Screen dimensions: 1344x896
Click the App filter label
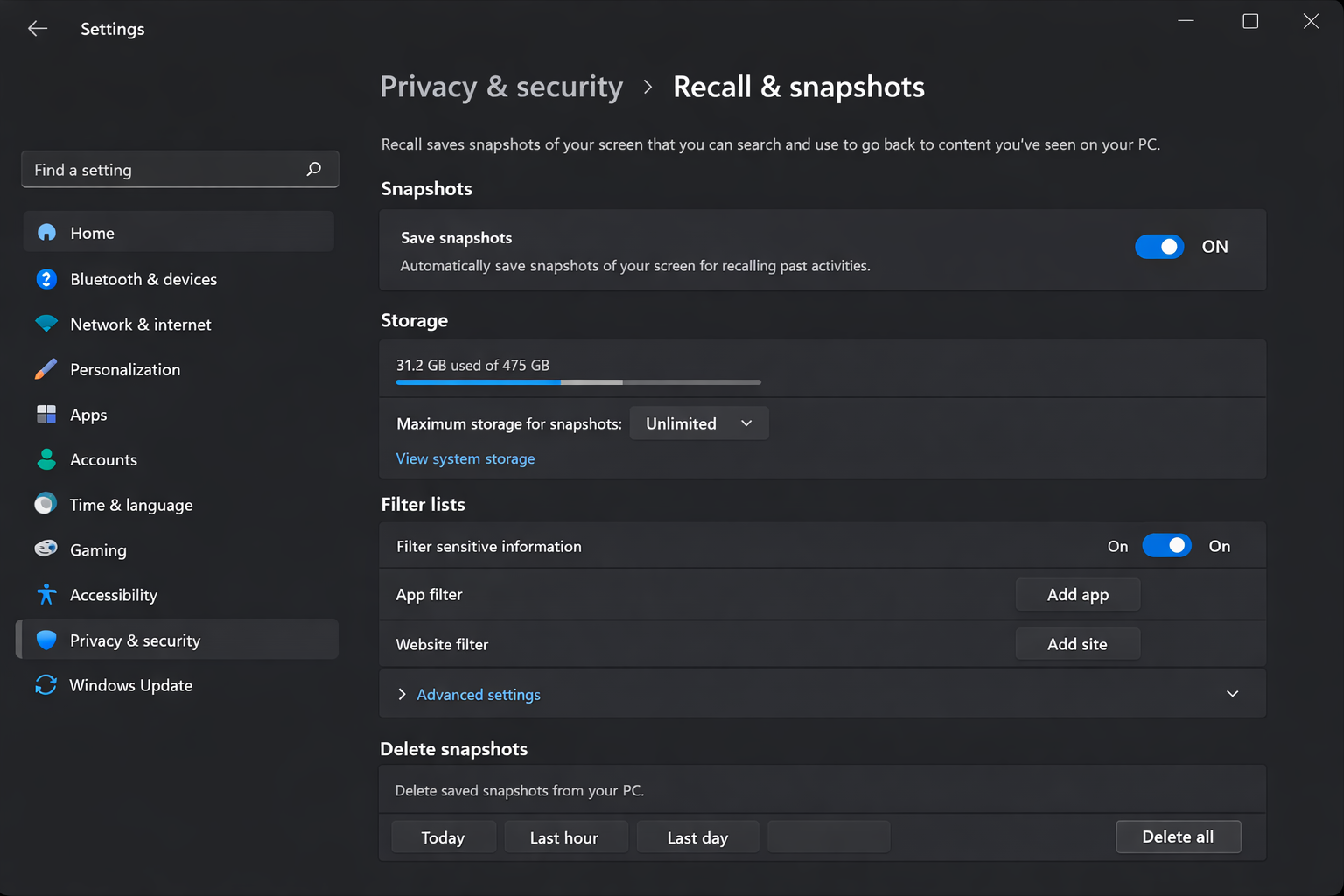point(429,594)
